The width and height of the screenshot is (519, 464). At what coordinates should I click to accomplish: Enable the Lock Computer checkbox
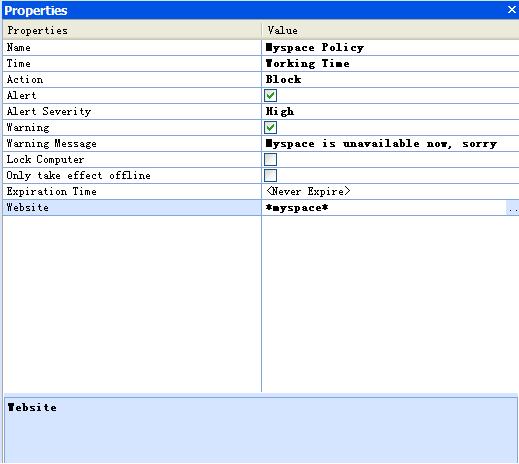(x=270, y=159)
